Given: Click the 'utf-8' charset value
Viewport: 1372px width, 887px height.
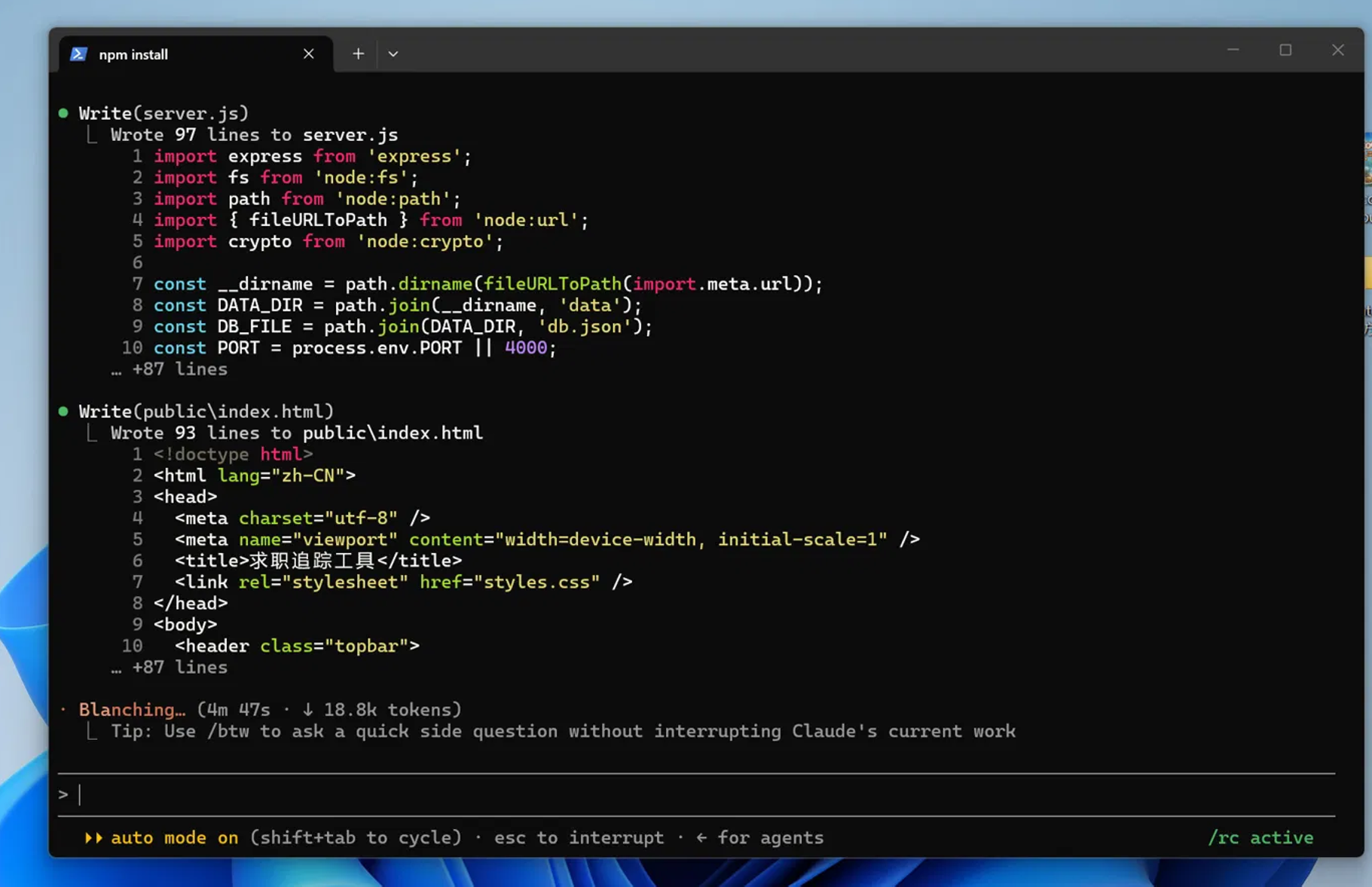Looking at the screenshot, I should pyautogui.click(x=361, y=518).
